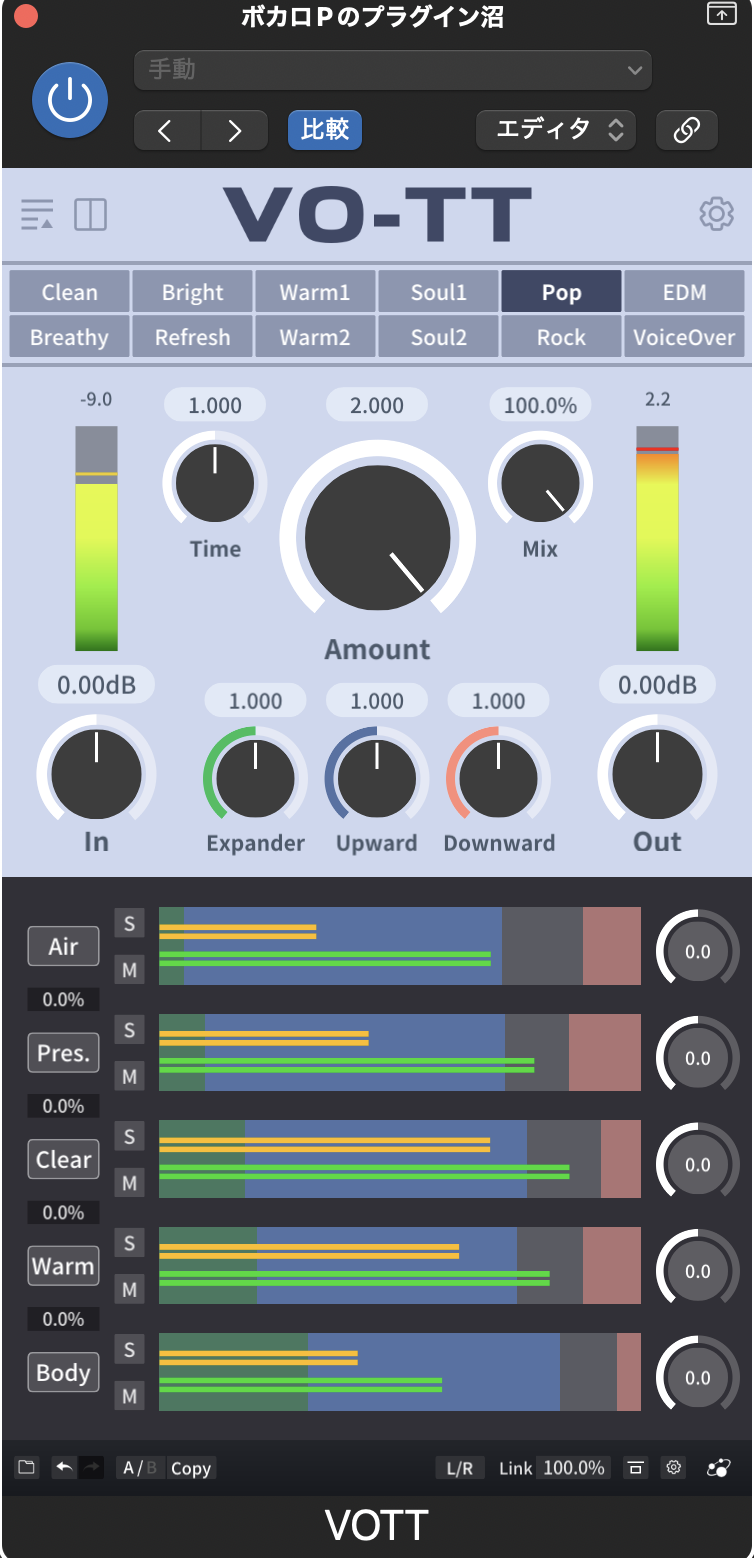Choose the Soul2 preset

(x=438, y=337)
